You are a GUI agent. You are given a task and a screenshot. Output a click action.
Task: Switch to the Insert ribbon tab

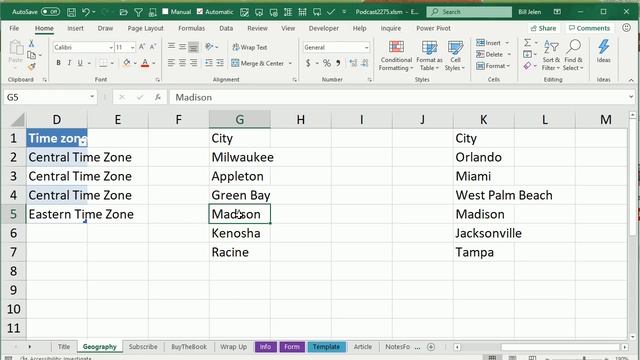76,28
